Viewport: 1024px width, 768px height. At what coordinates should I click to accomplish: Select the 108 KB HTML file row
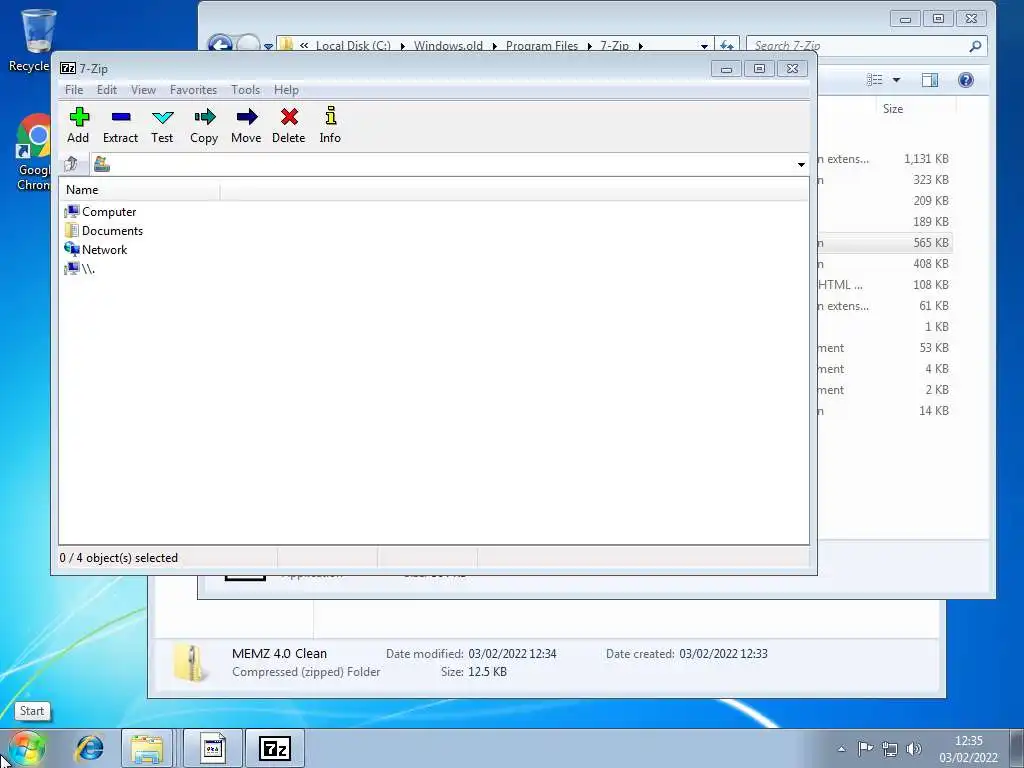pyautogui.click(x=884, y=285)
